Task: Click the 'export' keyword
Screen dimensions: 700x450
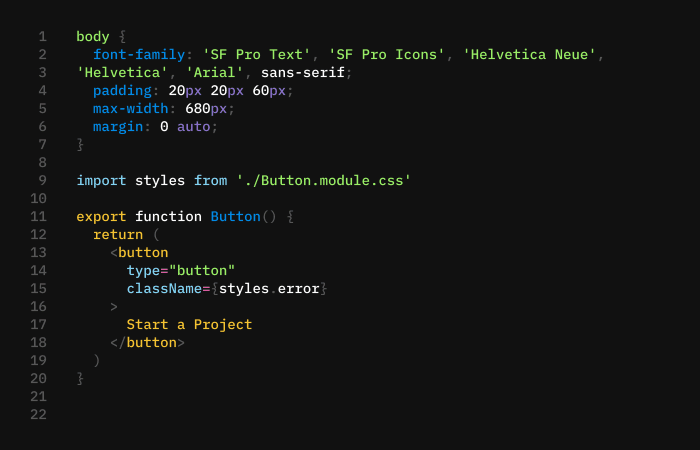Action: coord(101,217)
